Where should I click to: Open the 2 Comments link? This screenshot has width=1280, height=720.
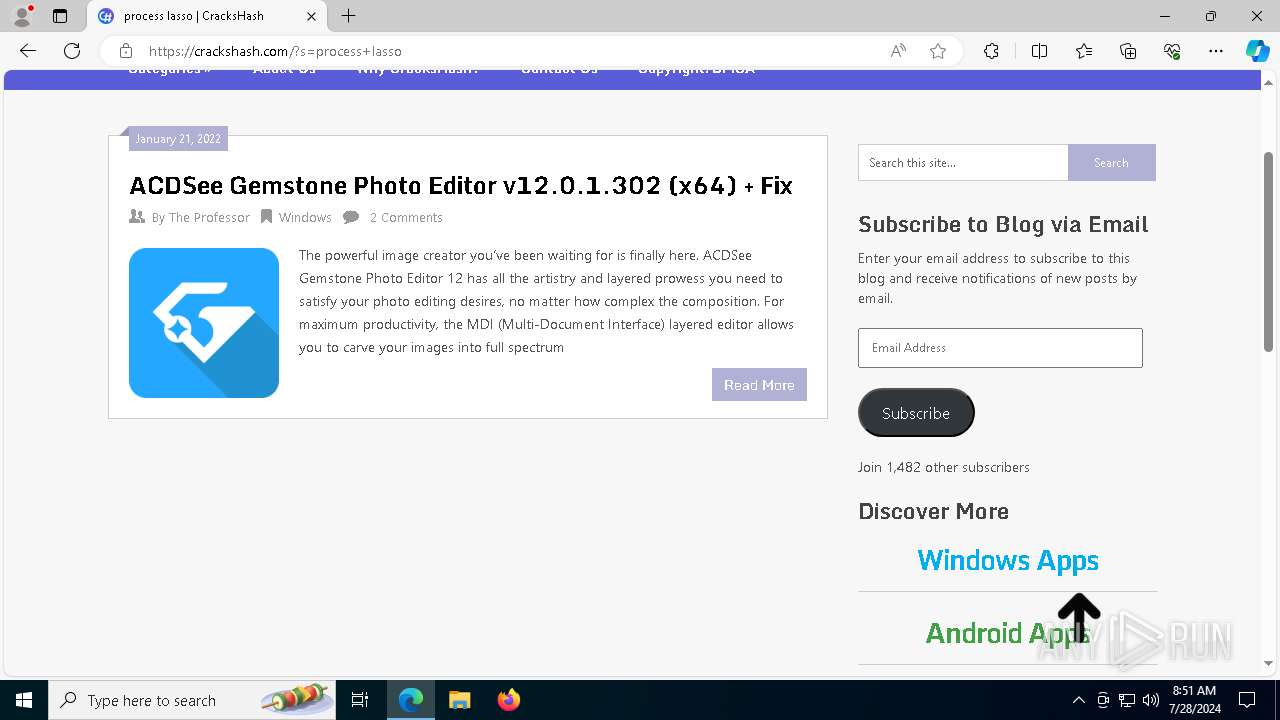406,217
